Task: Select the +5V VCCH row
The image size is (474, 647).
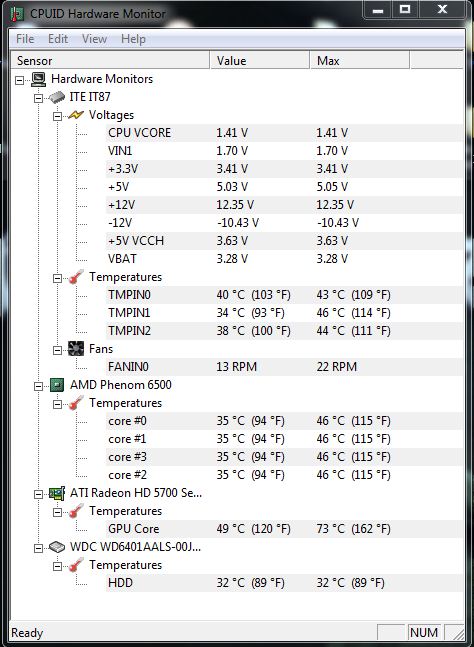Action: [x=284, y=241]
